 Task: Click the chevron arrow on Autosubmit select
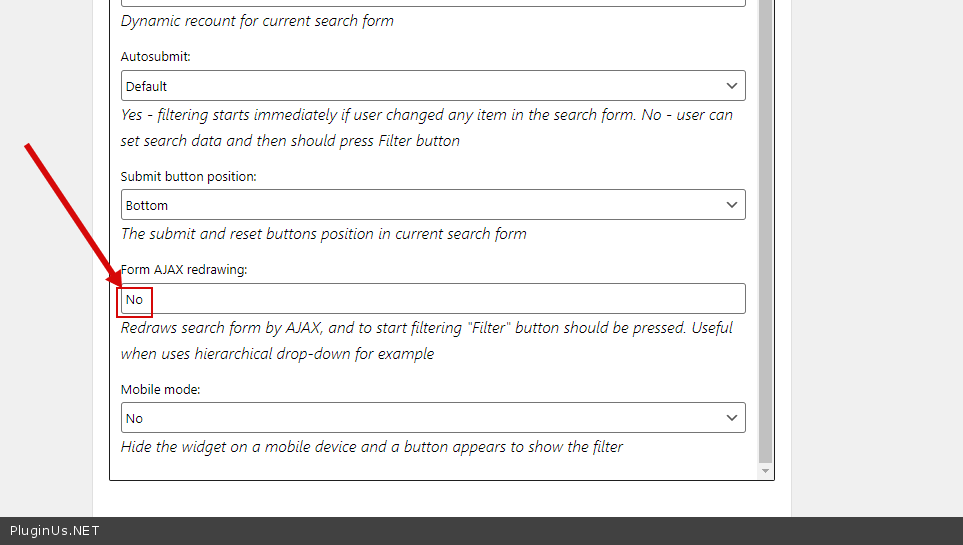click(732, 86)
